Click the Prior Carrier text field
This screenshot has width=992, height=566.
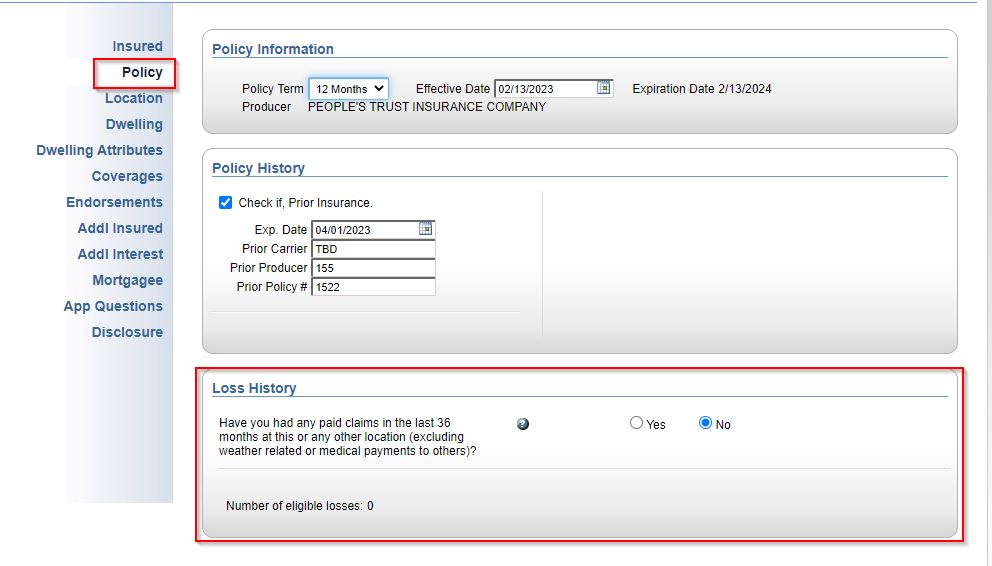point(373,249)
